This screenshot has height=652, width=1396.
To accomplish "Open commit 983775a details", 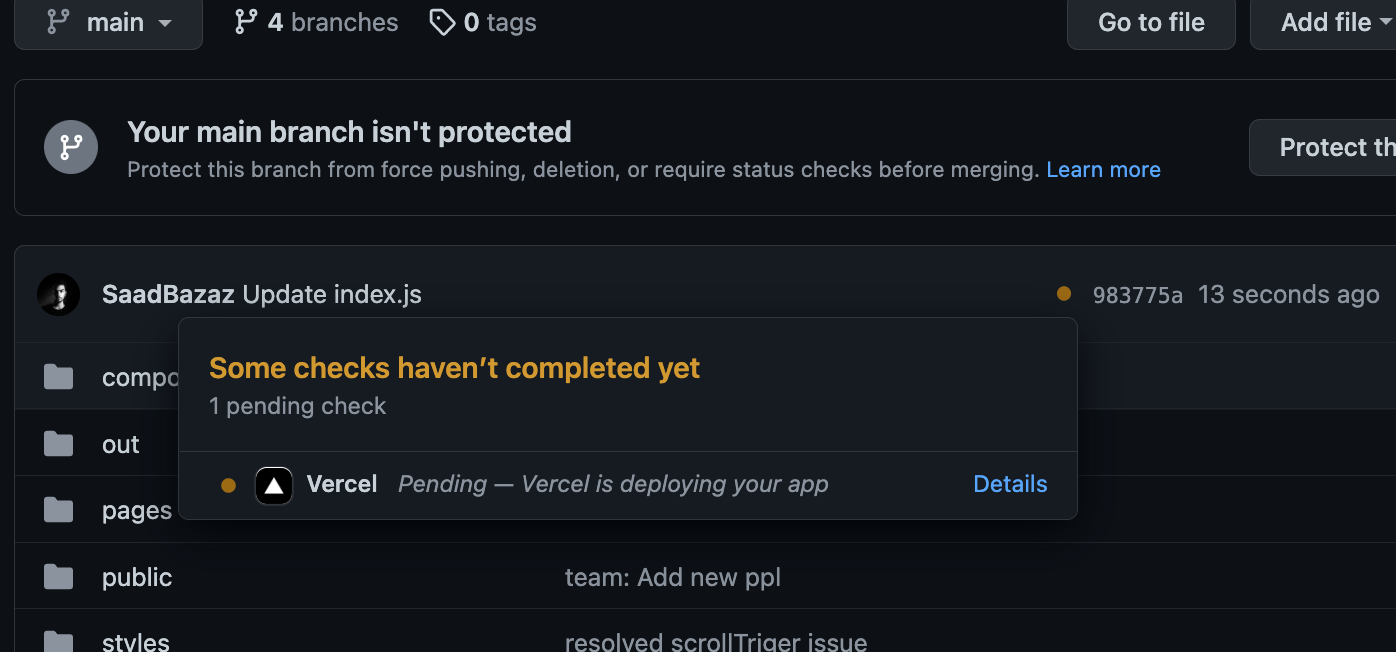I will point(1138,294).
